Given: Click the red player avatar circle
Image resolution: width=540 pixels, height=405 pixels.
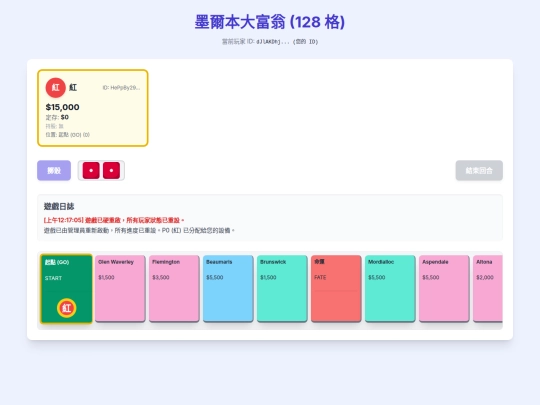Looking at the screenshot, I should 55,87.
